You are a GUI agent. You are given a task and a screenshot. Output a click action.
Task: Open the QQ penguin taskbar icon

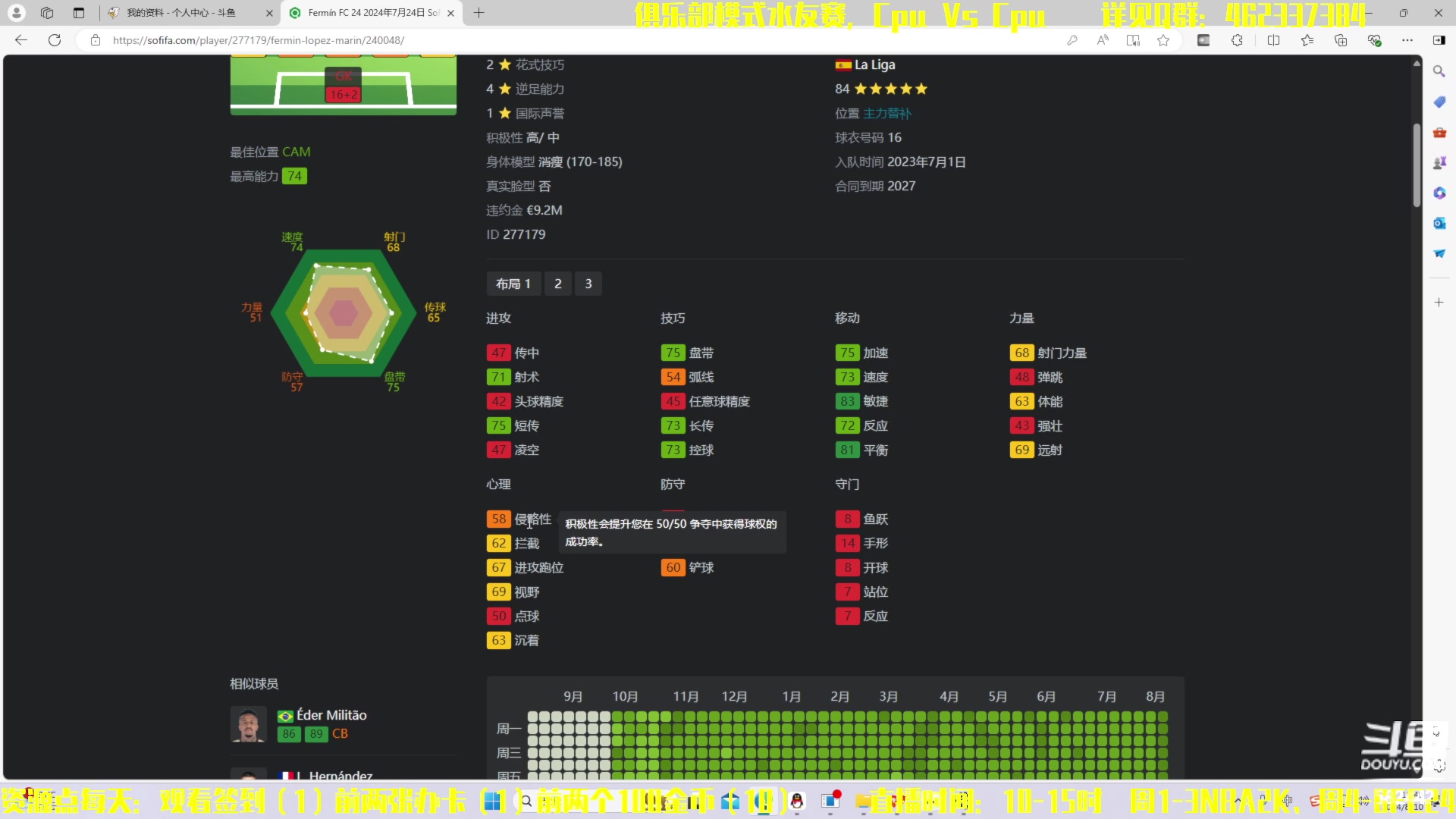pos(797,801)
